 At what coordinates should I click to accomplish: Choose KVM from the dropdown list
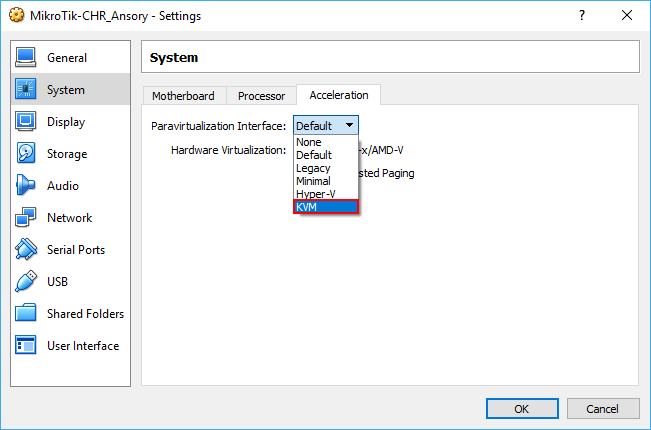[x=325, y=207]
